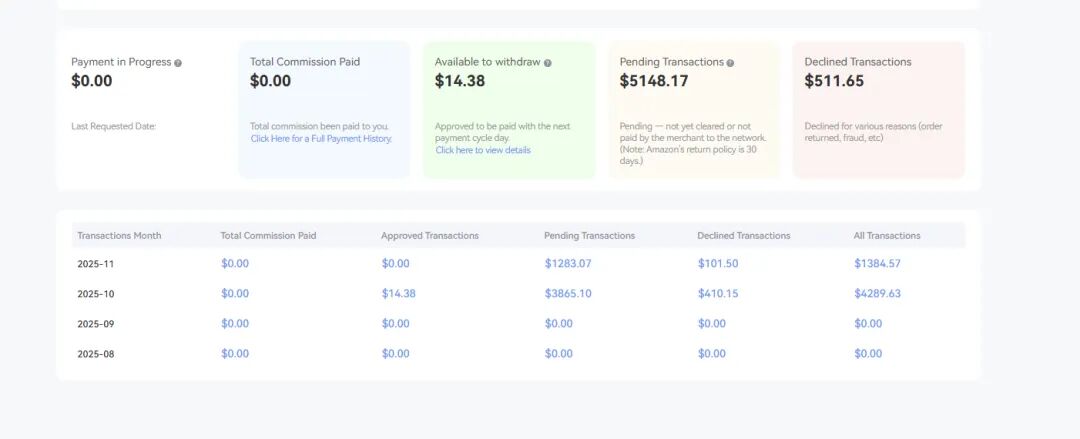The width and height of the screenshot is (1080, 439).
Task: Open 2025-08 Declined Transactions amount
Action: pyautogui.click(x=712, y=354)
